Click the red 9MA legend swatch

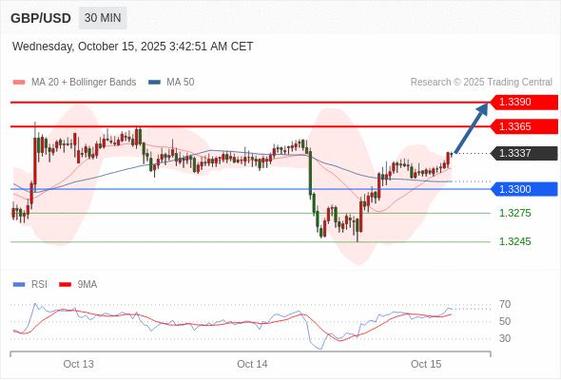(65, 285)
